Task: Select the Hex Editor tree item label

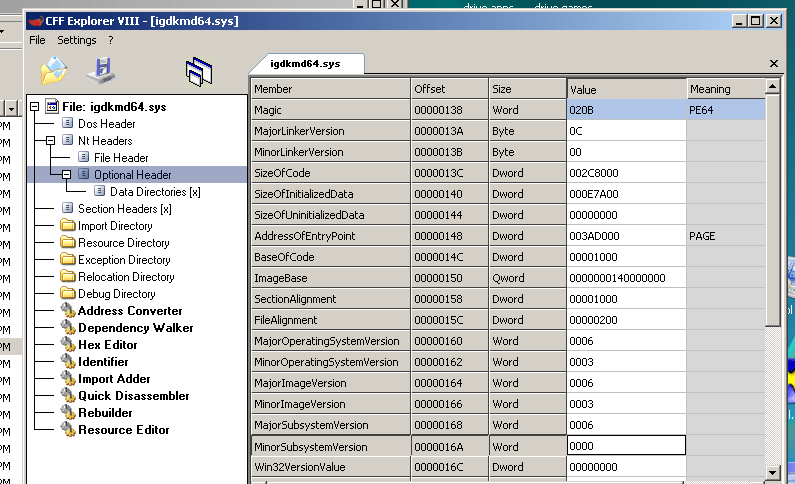Action: pyautogui.click(x=107, y=345)
